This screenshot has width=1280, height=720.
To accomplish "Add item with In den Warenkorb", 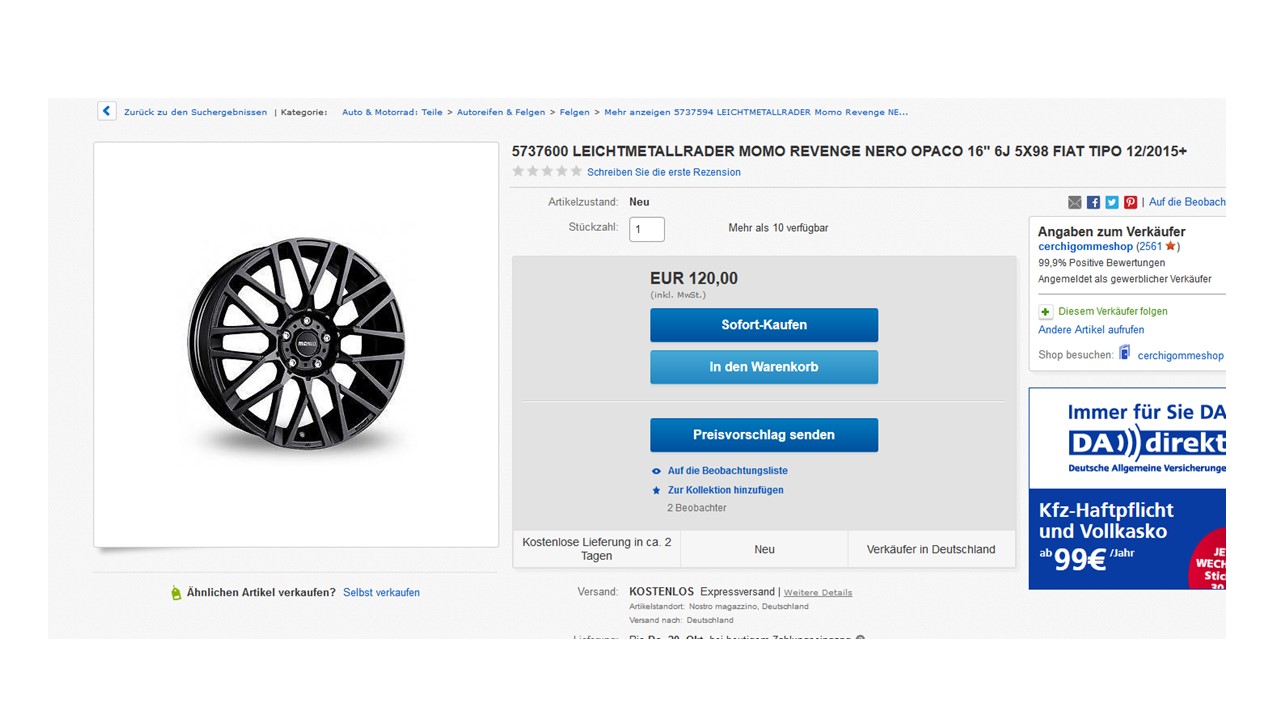I will [x=764, y=367].
